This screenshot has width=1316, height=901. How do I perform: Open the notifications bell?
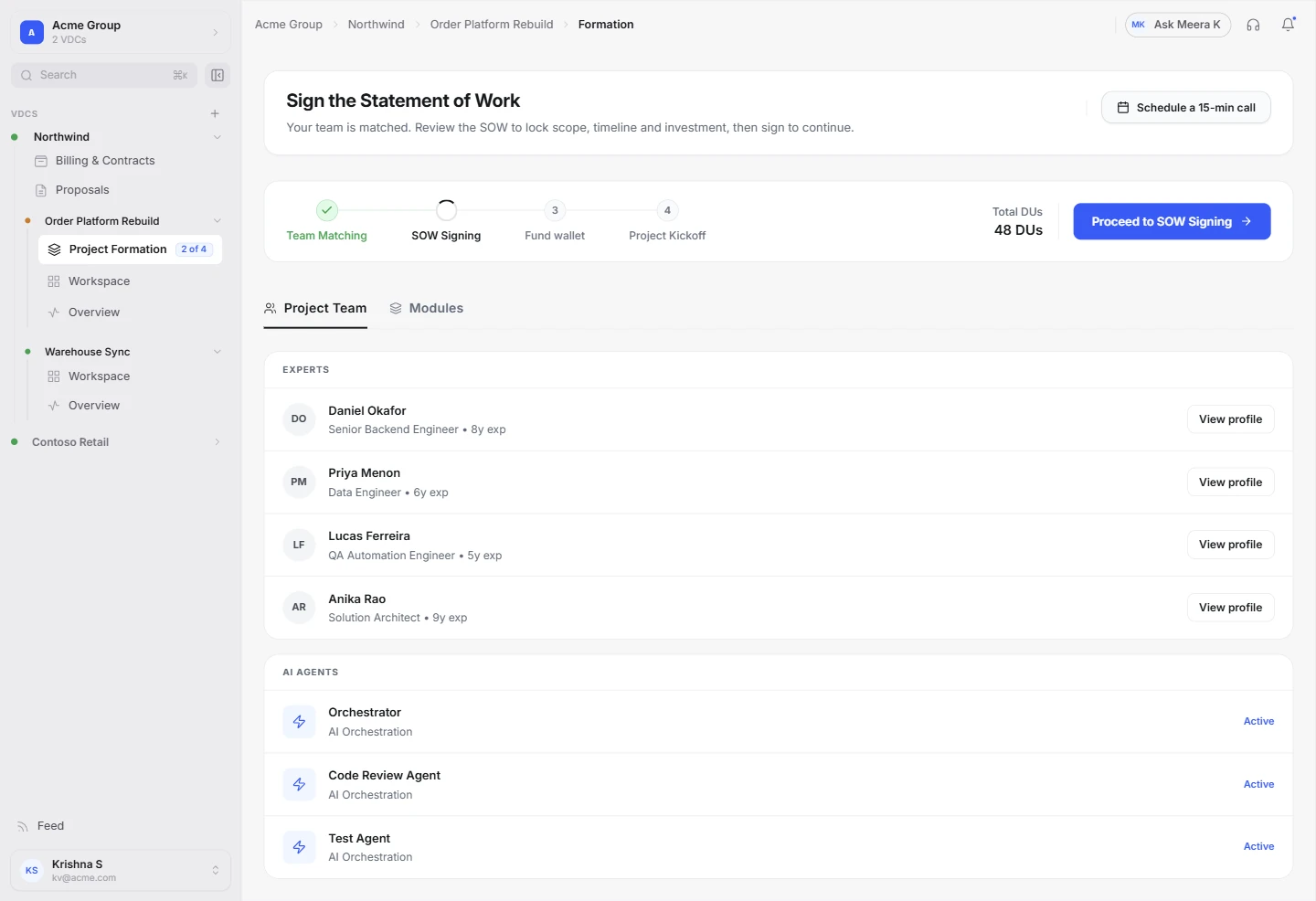[1288, 25]
